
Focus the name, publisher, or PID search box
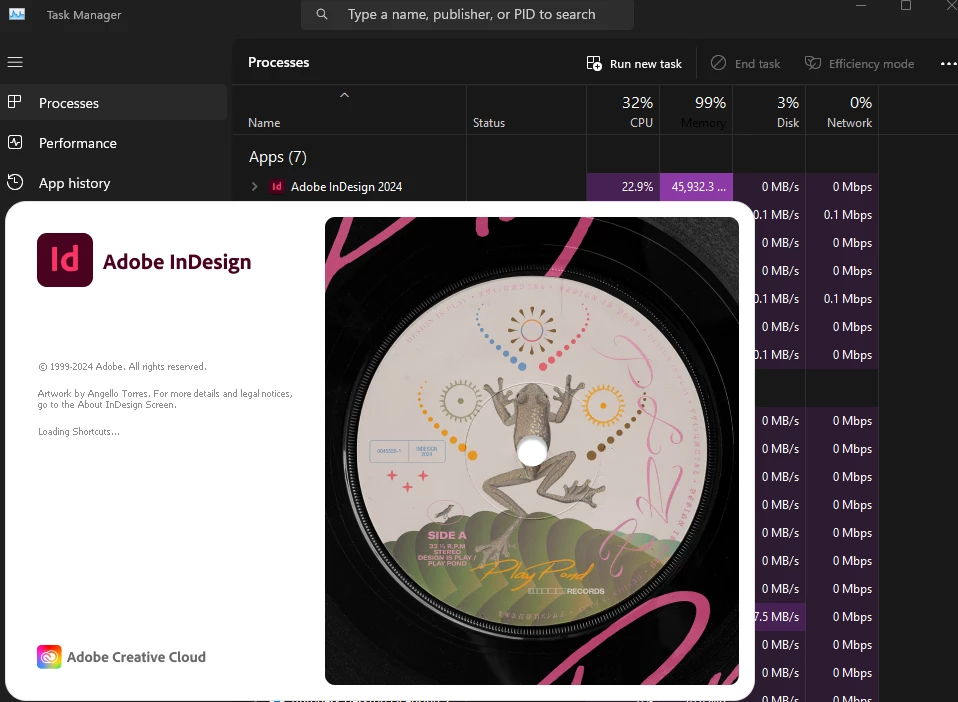tap(467, 15)
